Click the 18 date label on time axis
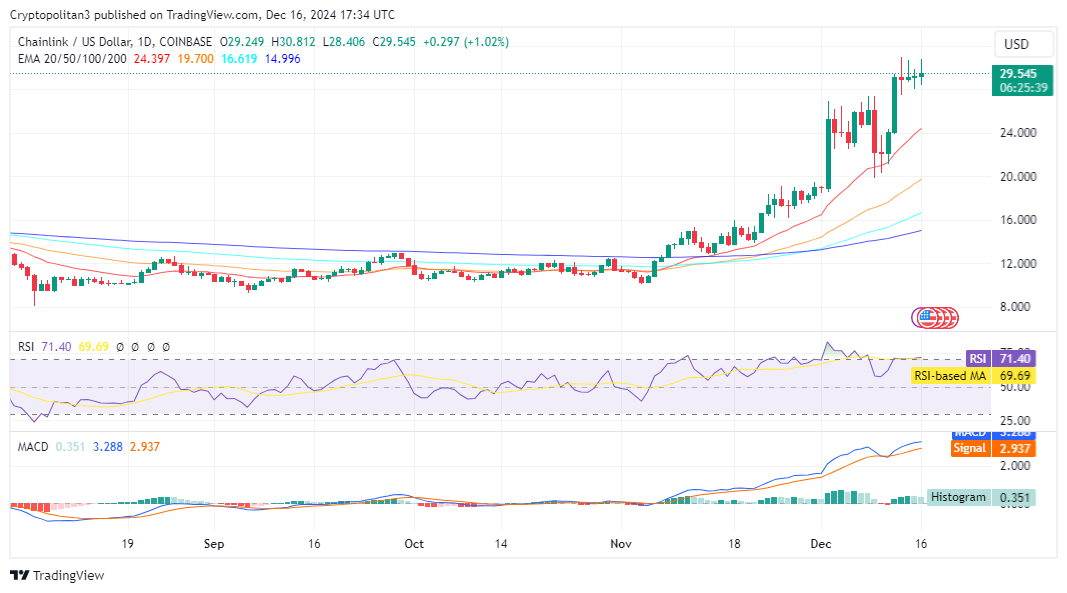Image resolution: width=1067 pixels, height=593 pixels. (734, 544)
